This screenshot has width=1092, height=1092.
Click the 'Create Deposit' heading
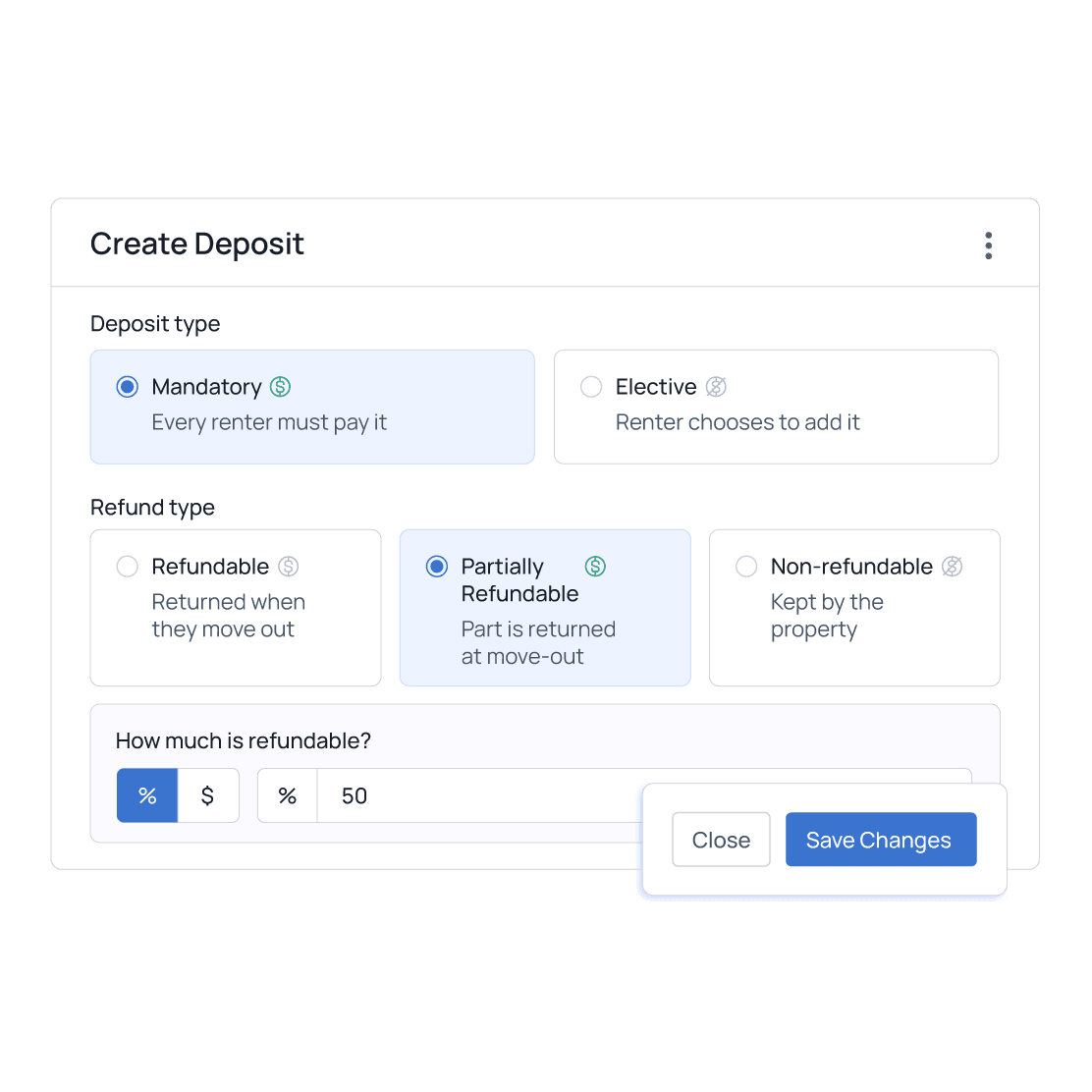click(x=197, y=244)
